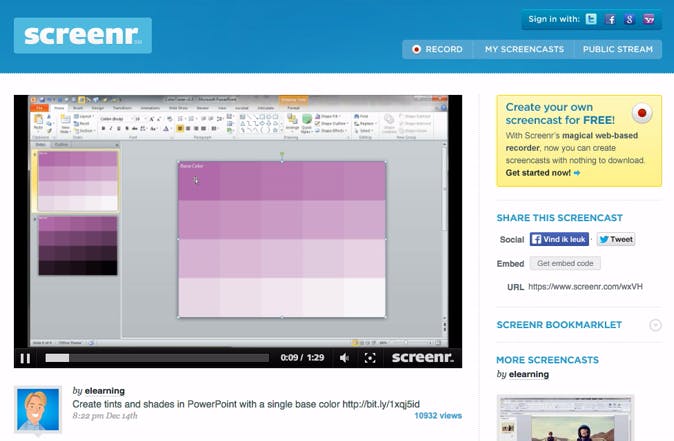Go to MY SCREENCASTS

(x=524, y=49)
